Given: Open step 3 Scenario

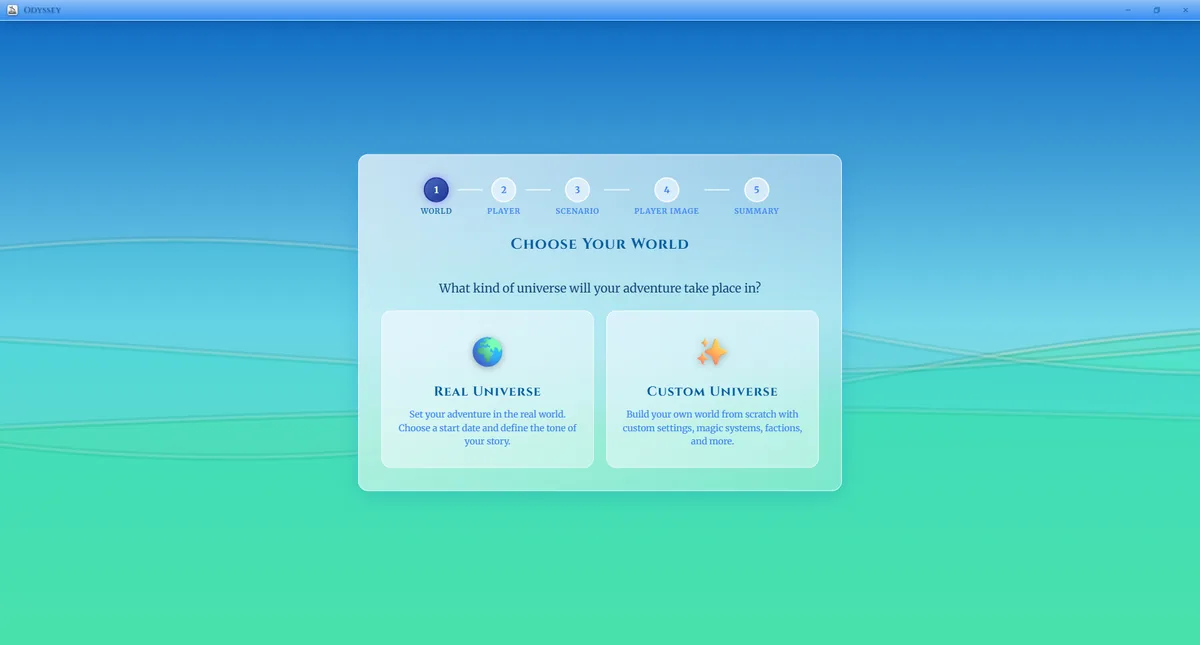Looking at the screenshot, I should 577,190.
